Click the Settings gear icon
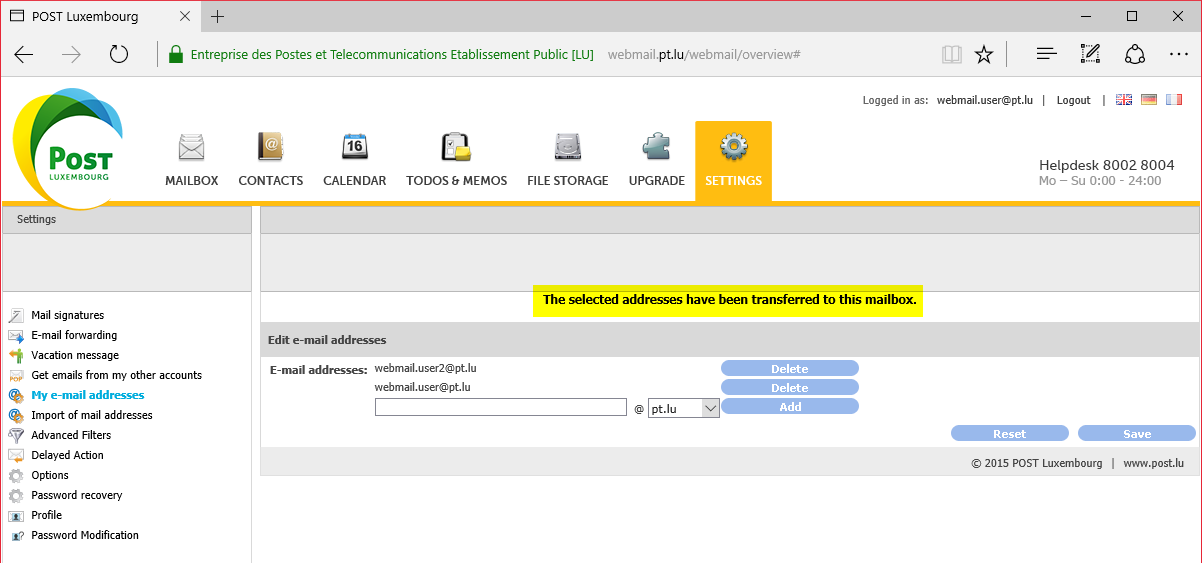 coord(733,147)
